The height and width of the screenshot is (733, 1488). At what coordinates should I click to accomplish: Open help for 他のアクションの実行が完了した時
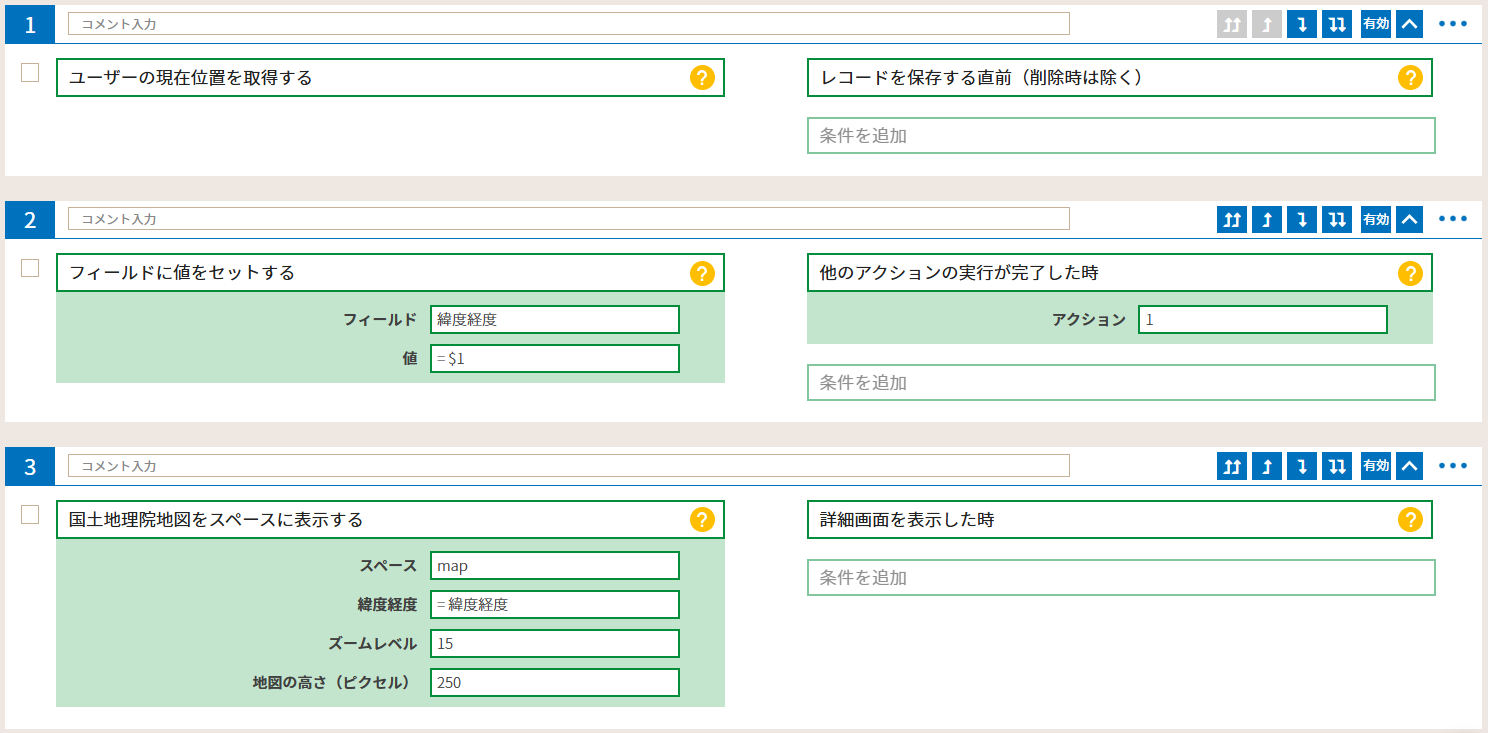click(1409, 273)
